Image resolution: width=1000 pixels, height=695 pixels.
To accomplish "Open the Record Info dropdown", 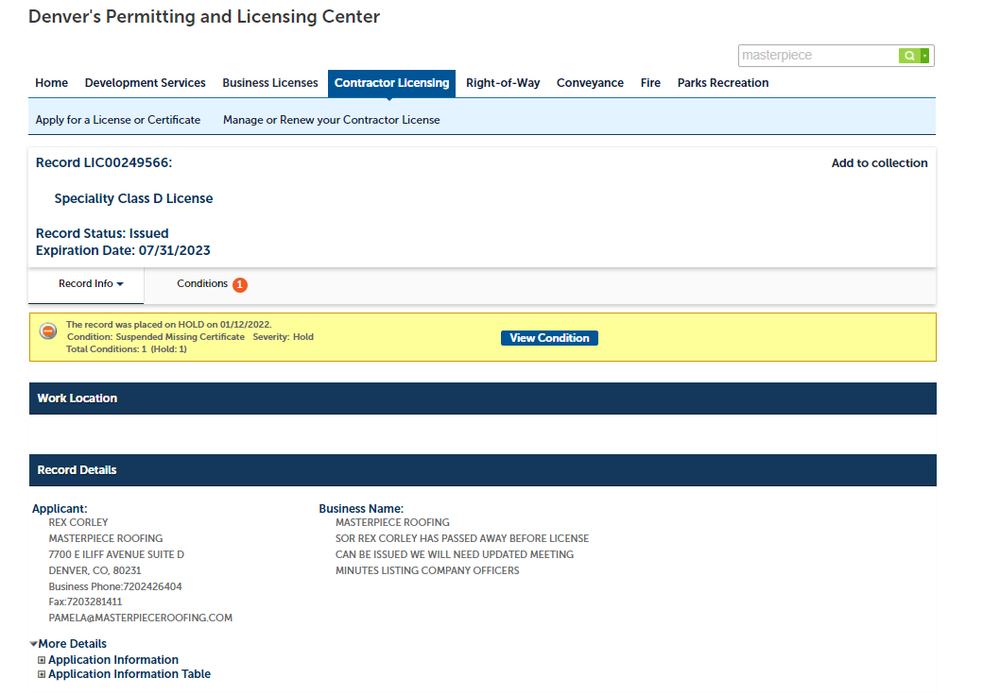I will (x=91, y=284).
